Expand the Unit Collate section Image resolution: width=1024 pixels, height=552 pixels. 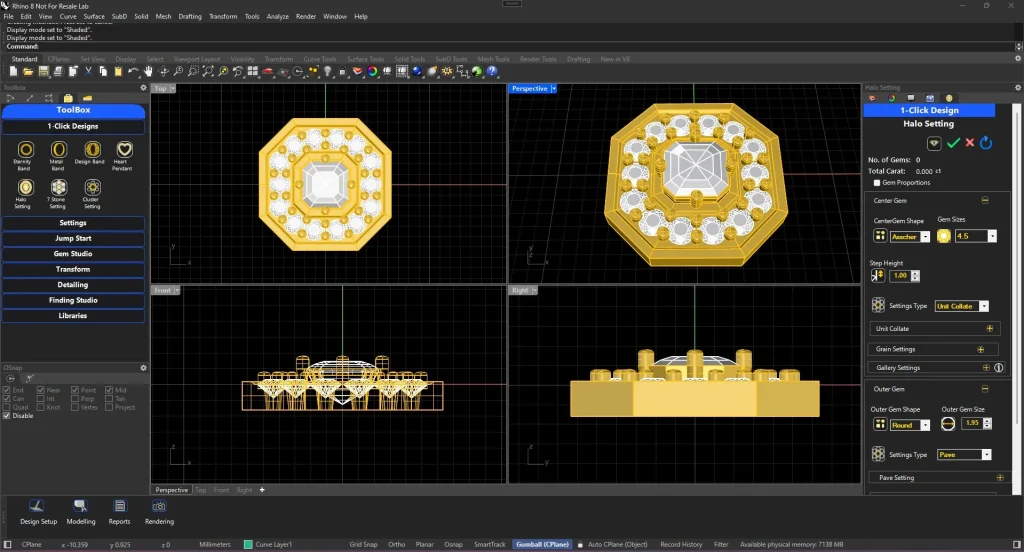pos(989,329)
